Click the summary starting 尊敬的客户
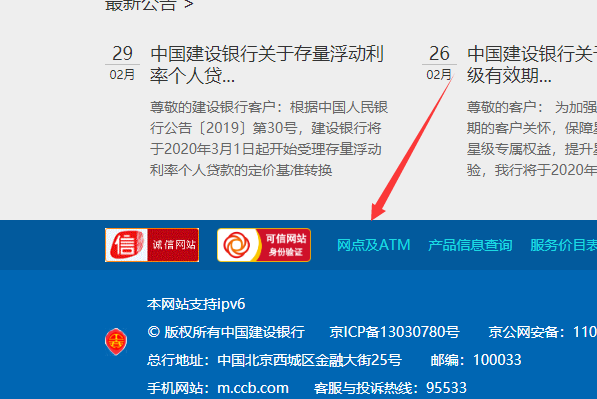Image resolution: width=597 pixels, height=399 pixels. (x=532, y=138)
